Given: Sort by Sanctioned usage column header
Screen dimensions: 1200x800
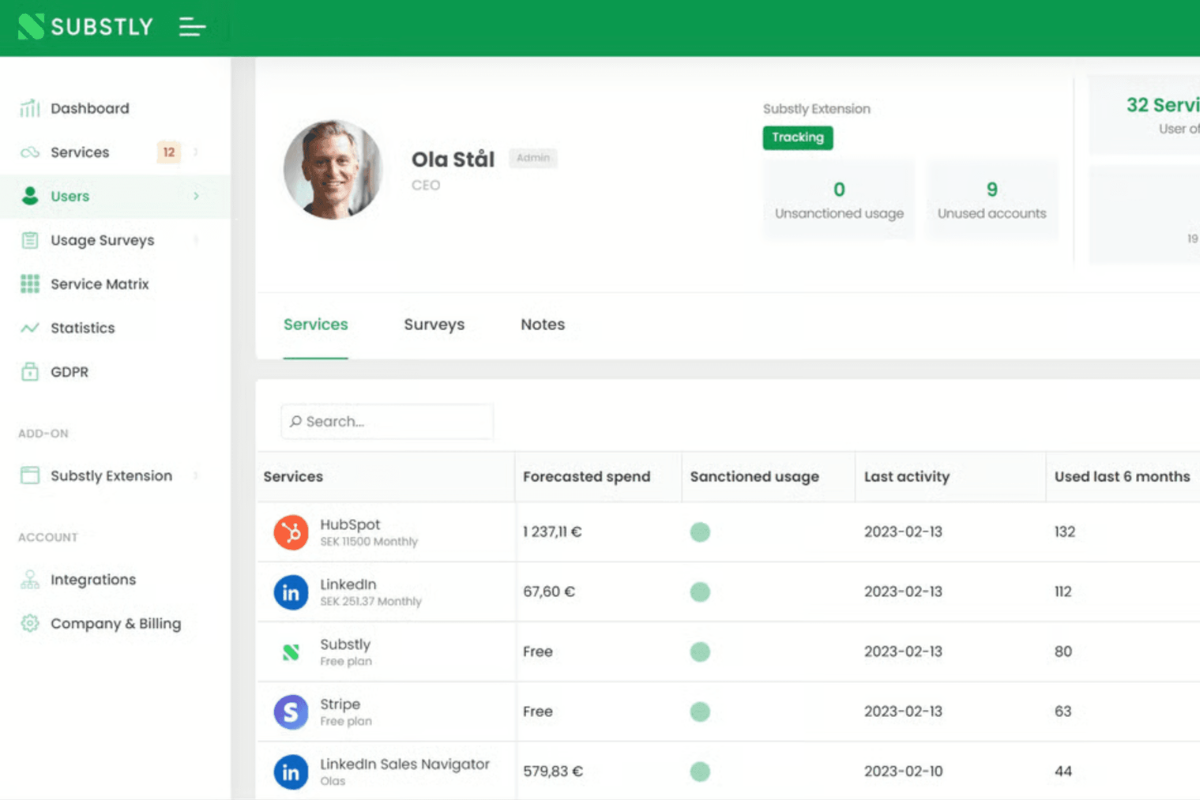Looking at the screenshot, I should point(755,477).
